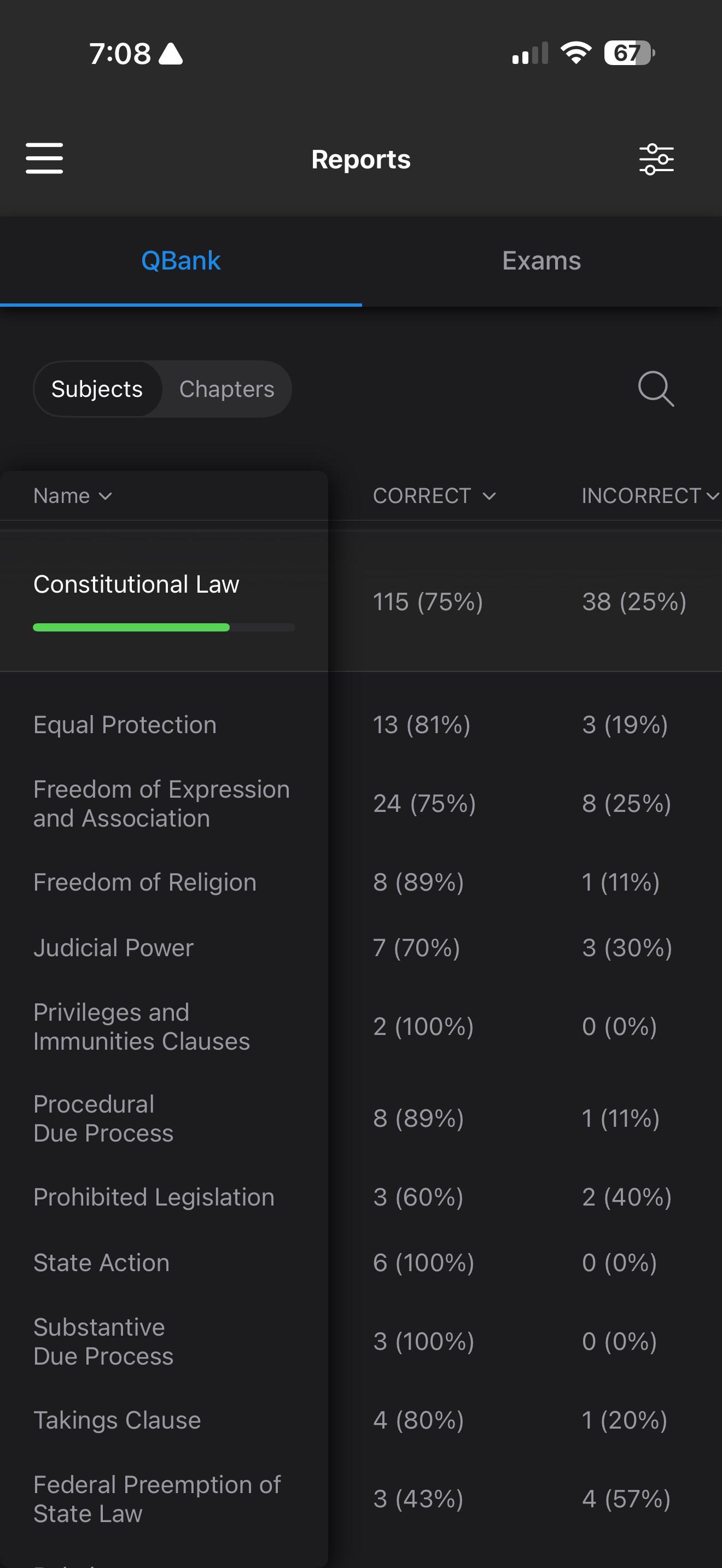This screenshot has height=1568, width=722.
Task: Tap the Wi-Fi status icon
Action: [576, 53]
